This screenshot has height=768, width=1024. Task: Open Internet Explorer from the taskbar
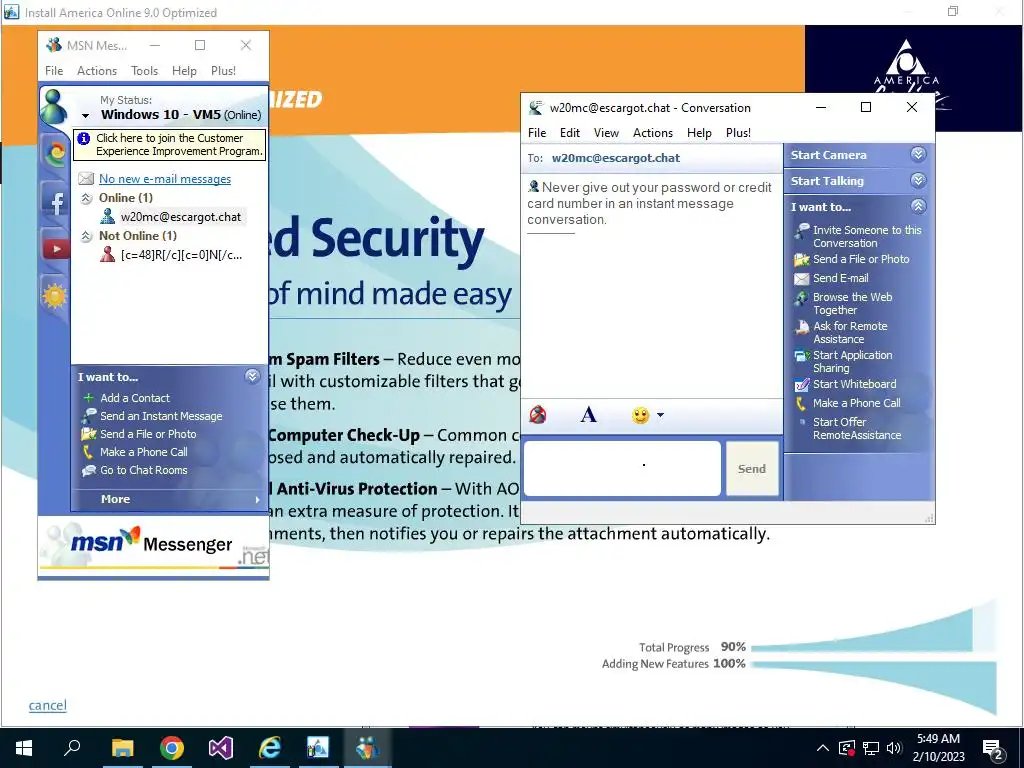point(270,747)
